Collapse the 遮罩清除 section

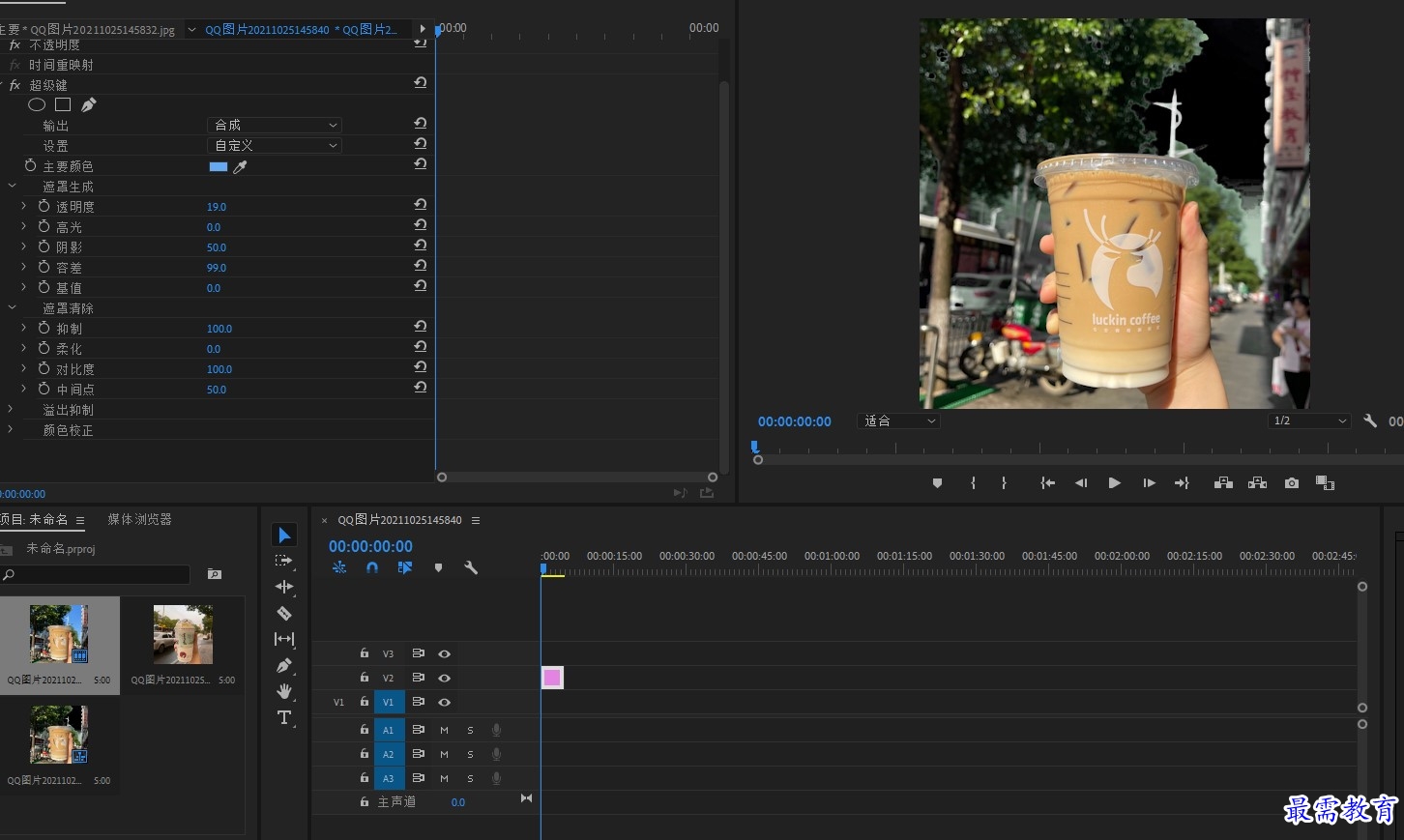click(x=12, y=307)
